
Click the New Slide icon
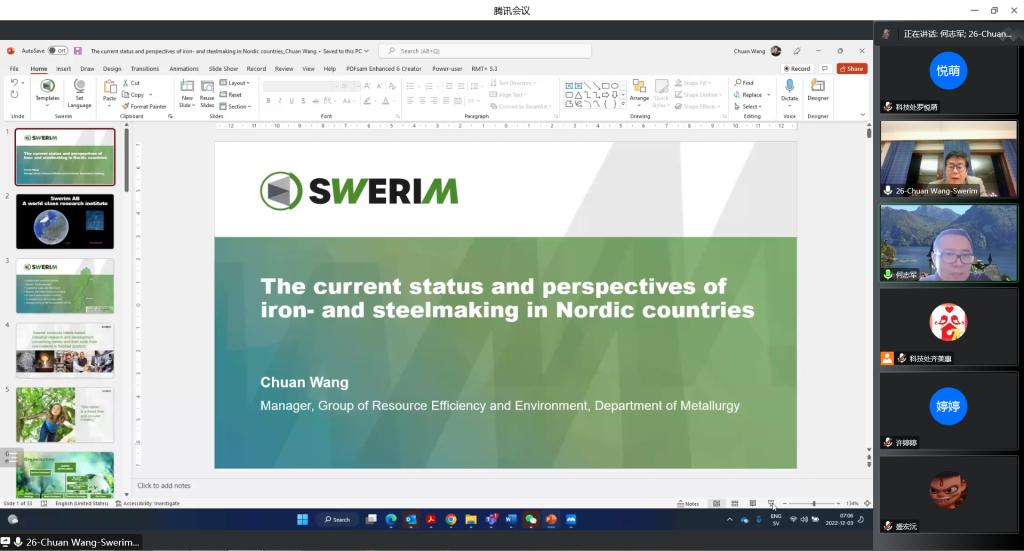coord(187,86)
